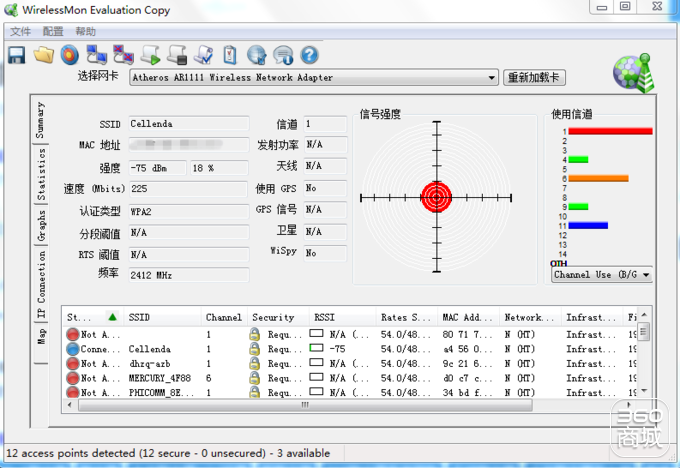
Task: Click the strength field showing -75 dBm
Action: tap(157, 168)
